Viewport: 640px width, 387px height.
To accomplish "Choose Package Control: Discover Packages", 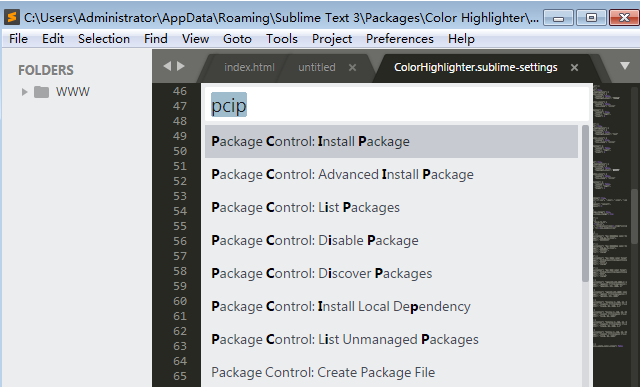I will coord(391,274).
